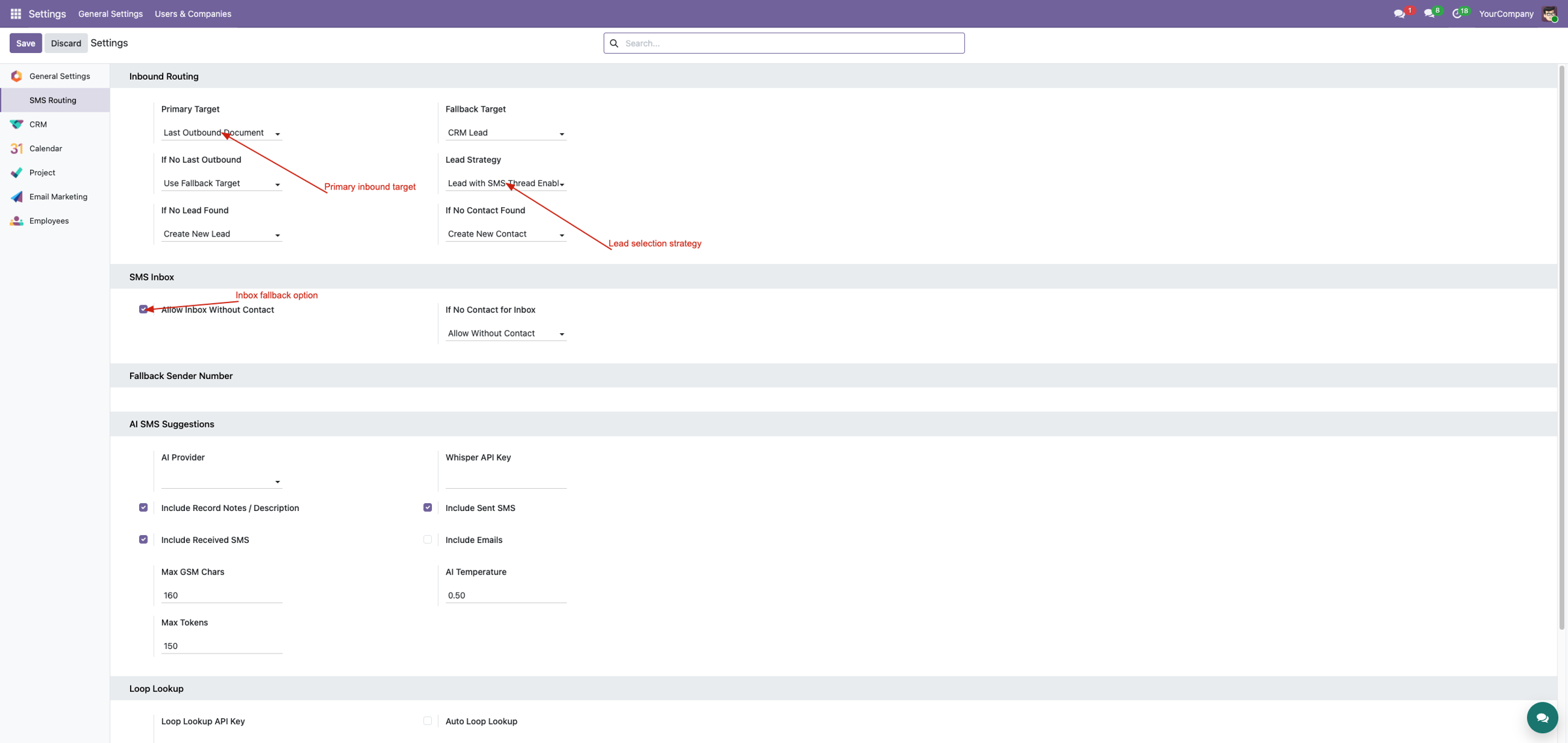The height and width of the screenshot is (743, 1568).
Task: Open the live chat bubble button
Action: (1542, 718)
